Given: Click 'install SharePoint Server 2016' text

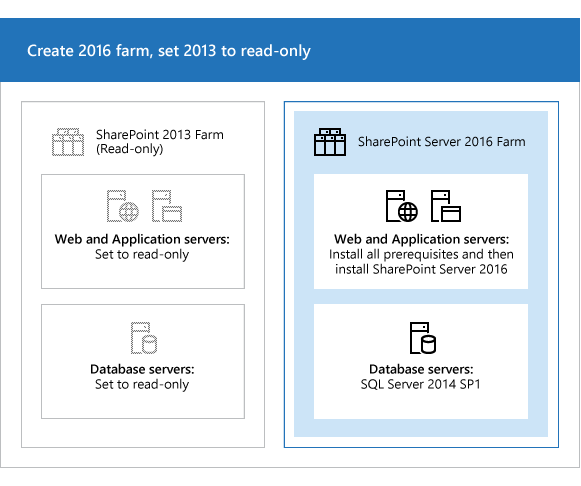Looking at the screenshot, I should pyautogui.click(x=421, y=269).
